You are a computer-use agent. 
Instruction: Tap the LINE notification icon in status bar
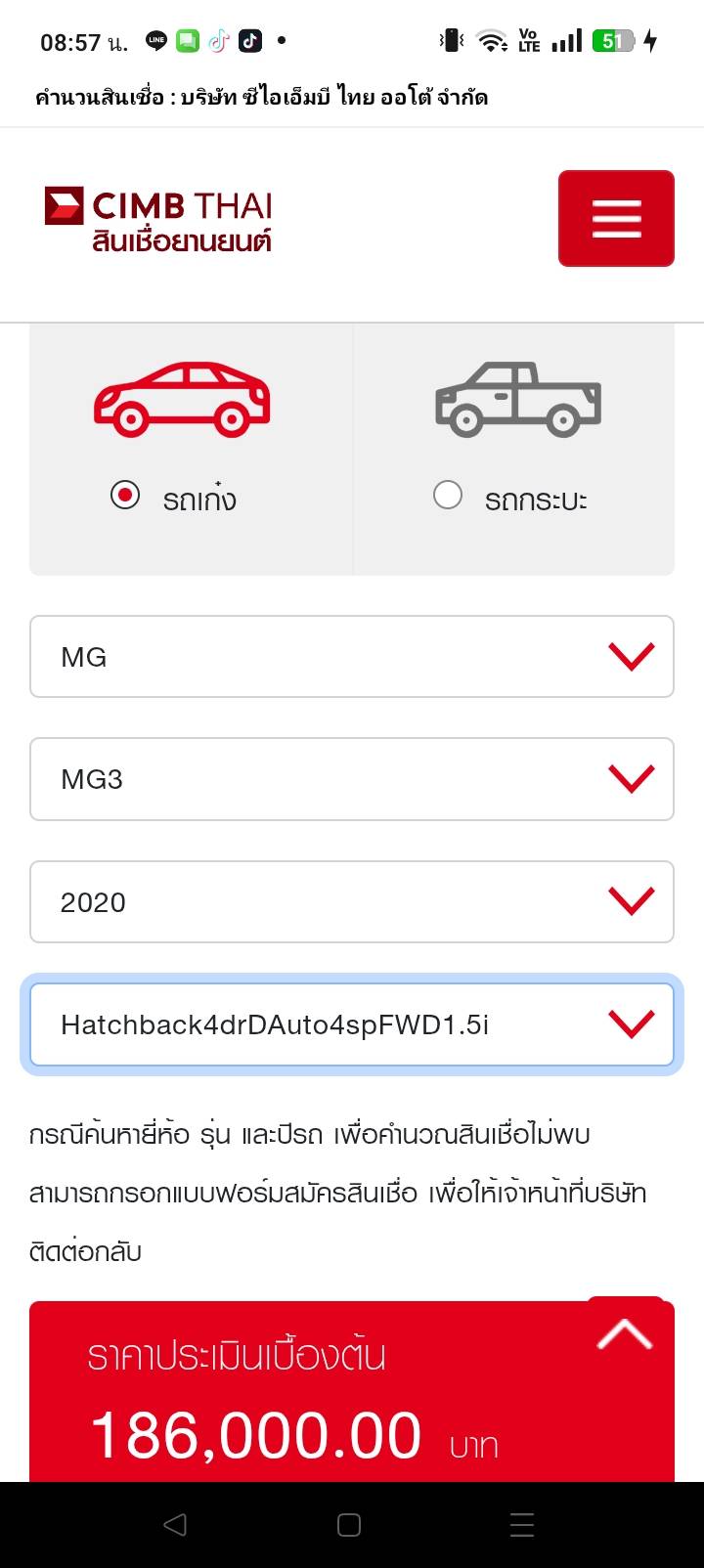tap(156, 41)
